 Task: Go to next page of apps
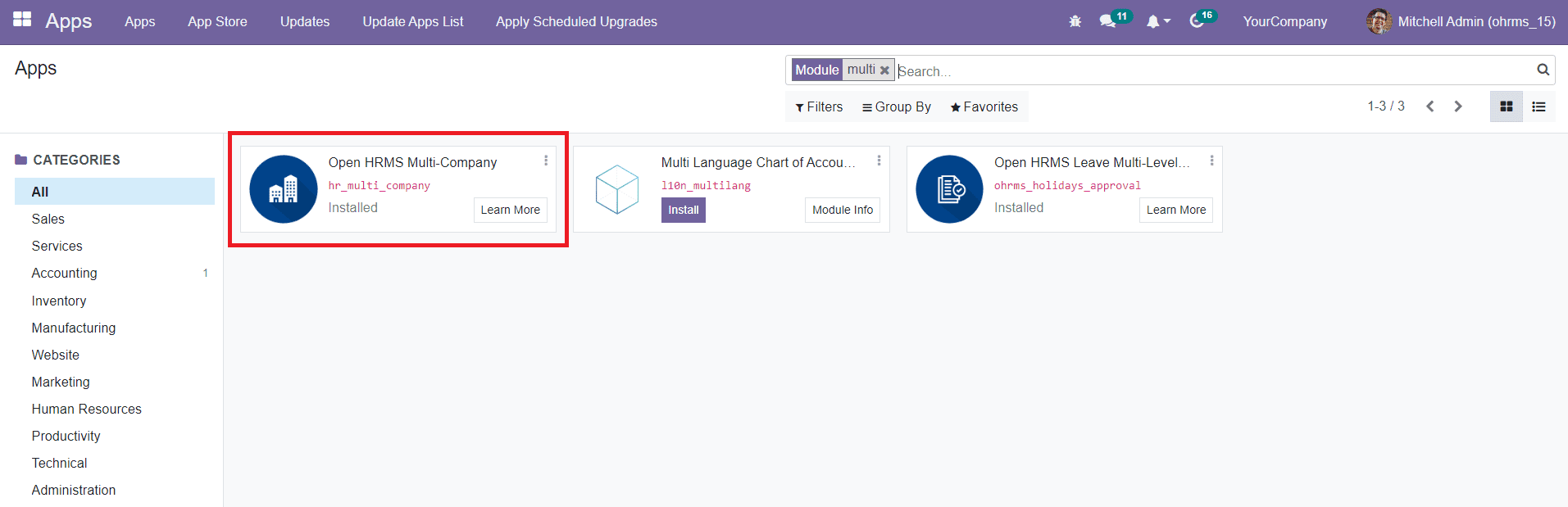(x=1458, y=106)
